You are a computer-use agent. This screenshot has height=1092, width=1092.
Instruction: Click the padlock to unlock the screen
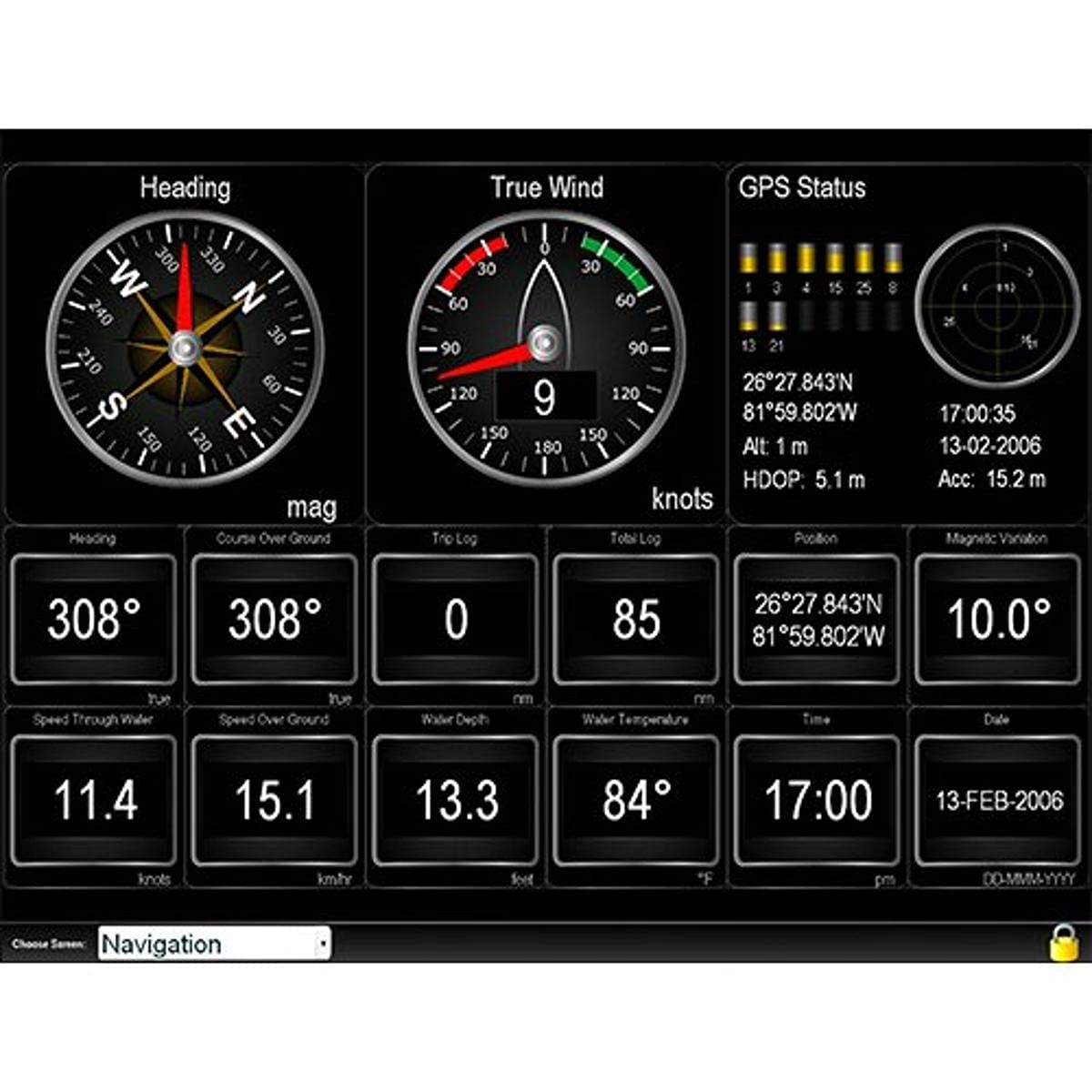tap(1063, 945)
